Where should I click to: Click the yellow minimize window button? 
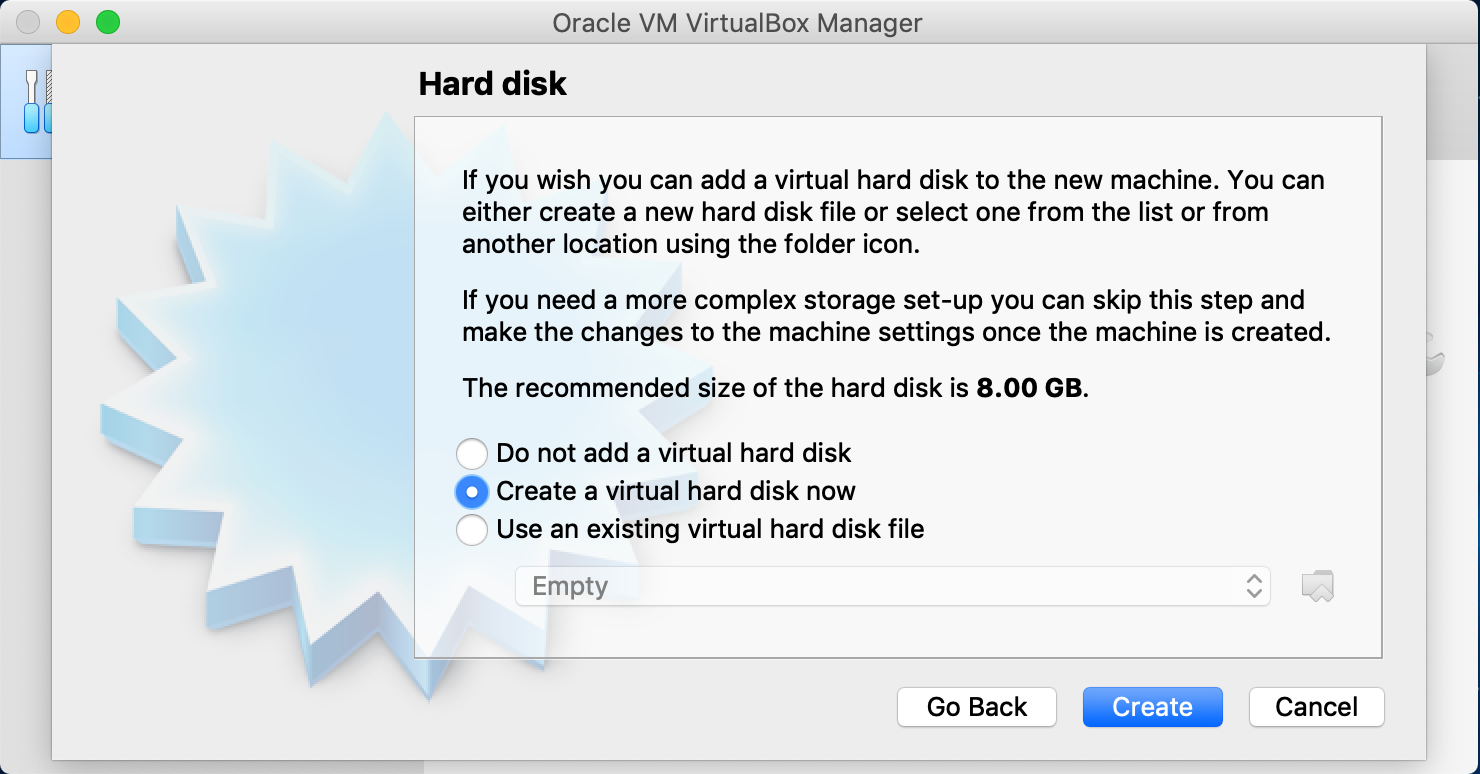click(68, 22)
